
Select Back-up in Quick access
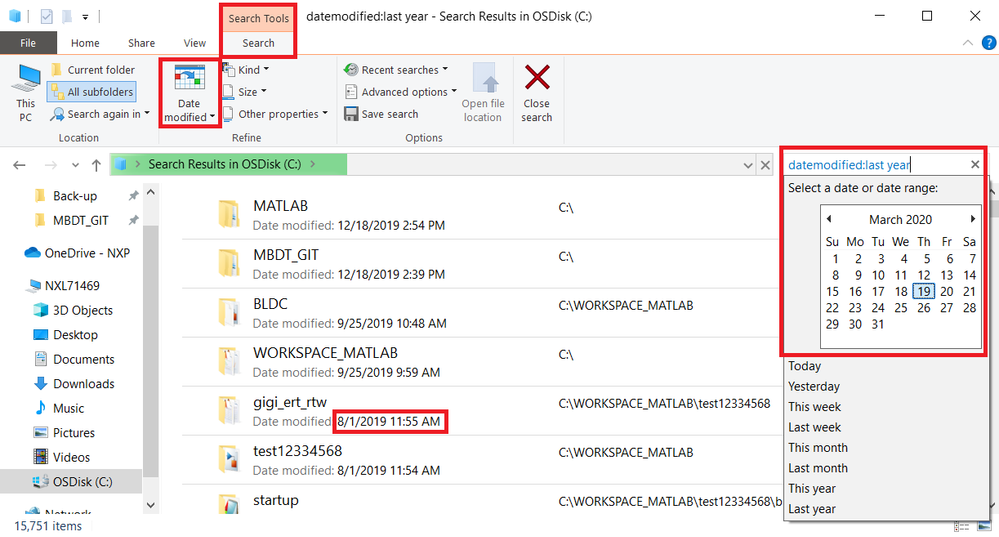[75, 196]
